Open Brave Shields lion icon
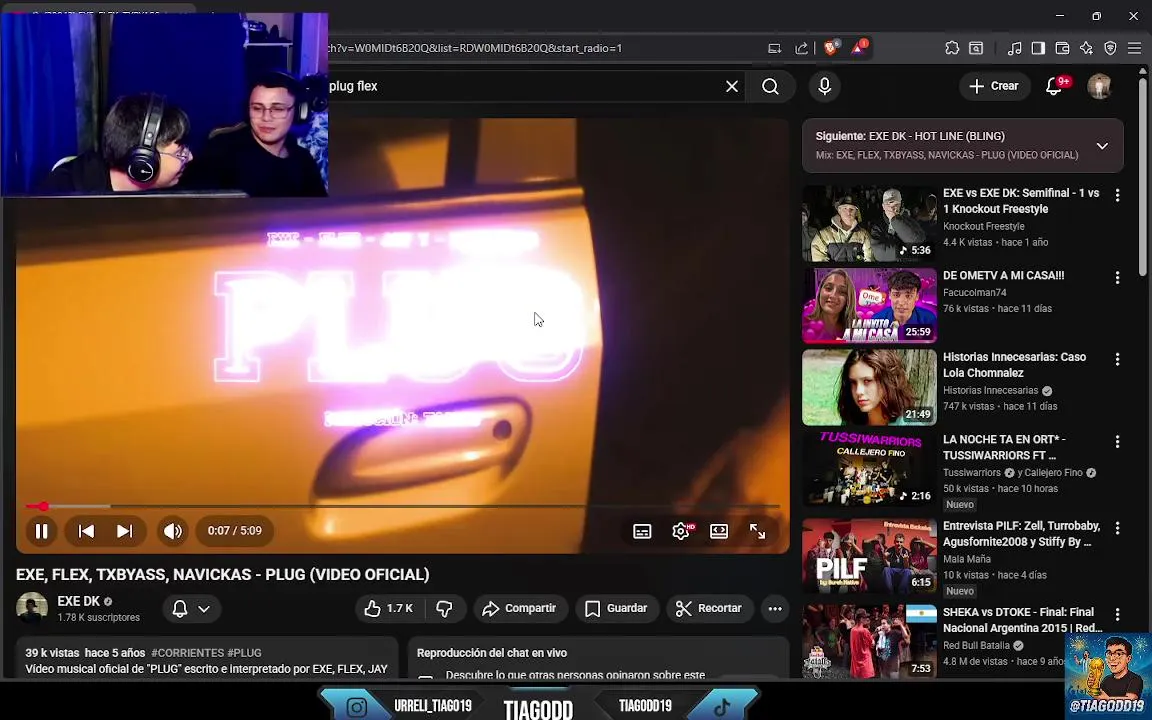This screenshot has height=720, width=1152. coord(831,48)
